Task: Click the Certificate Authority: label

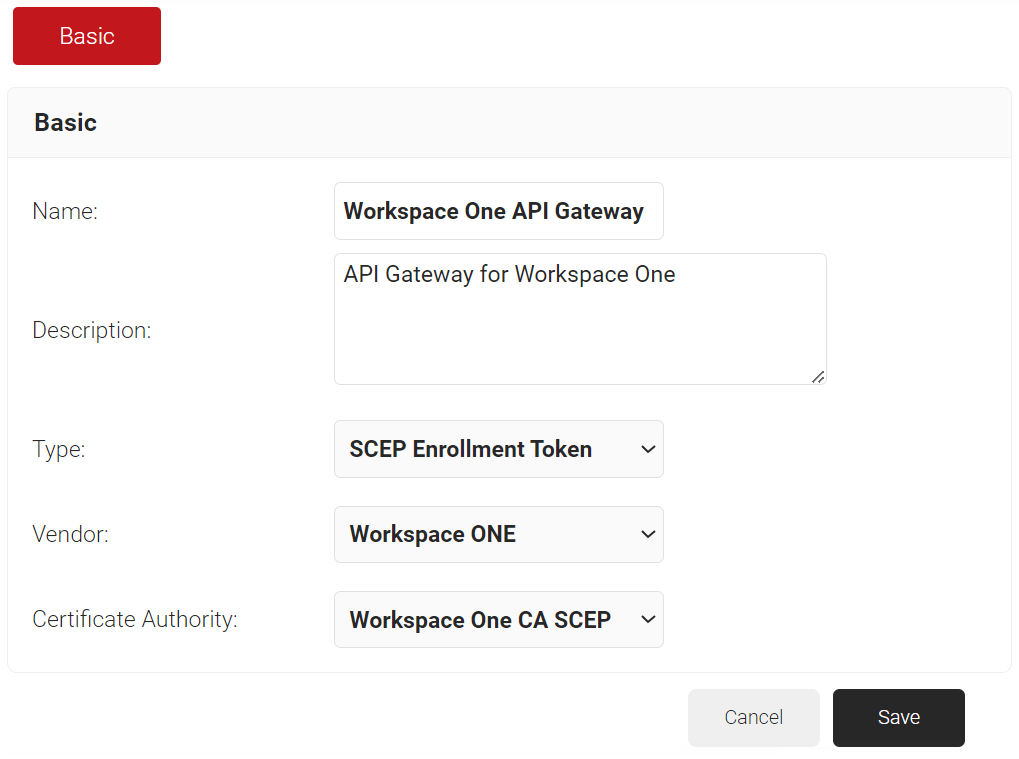Action: pos(135,619)
